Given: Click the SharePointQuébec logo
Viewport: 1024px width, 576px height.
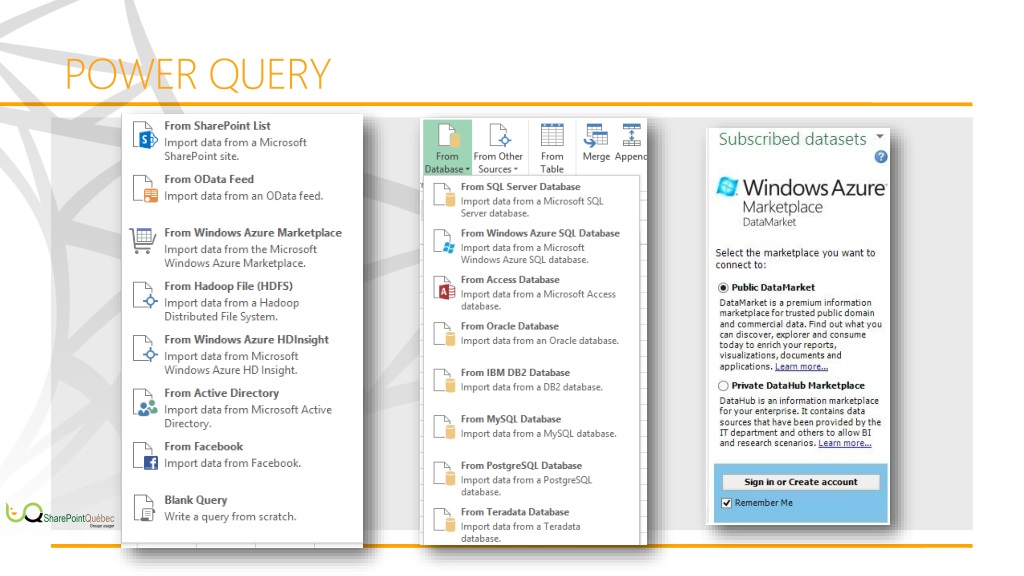Looking at the screenshot, I should coord(61,515).
